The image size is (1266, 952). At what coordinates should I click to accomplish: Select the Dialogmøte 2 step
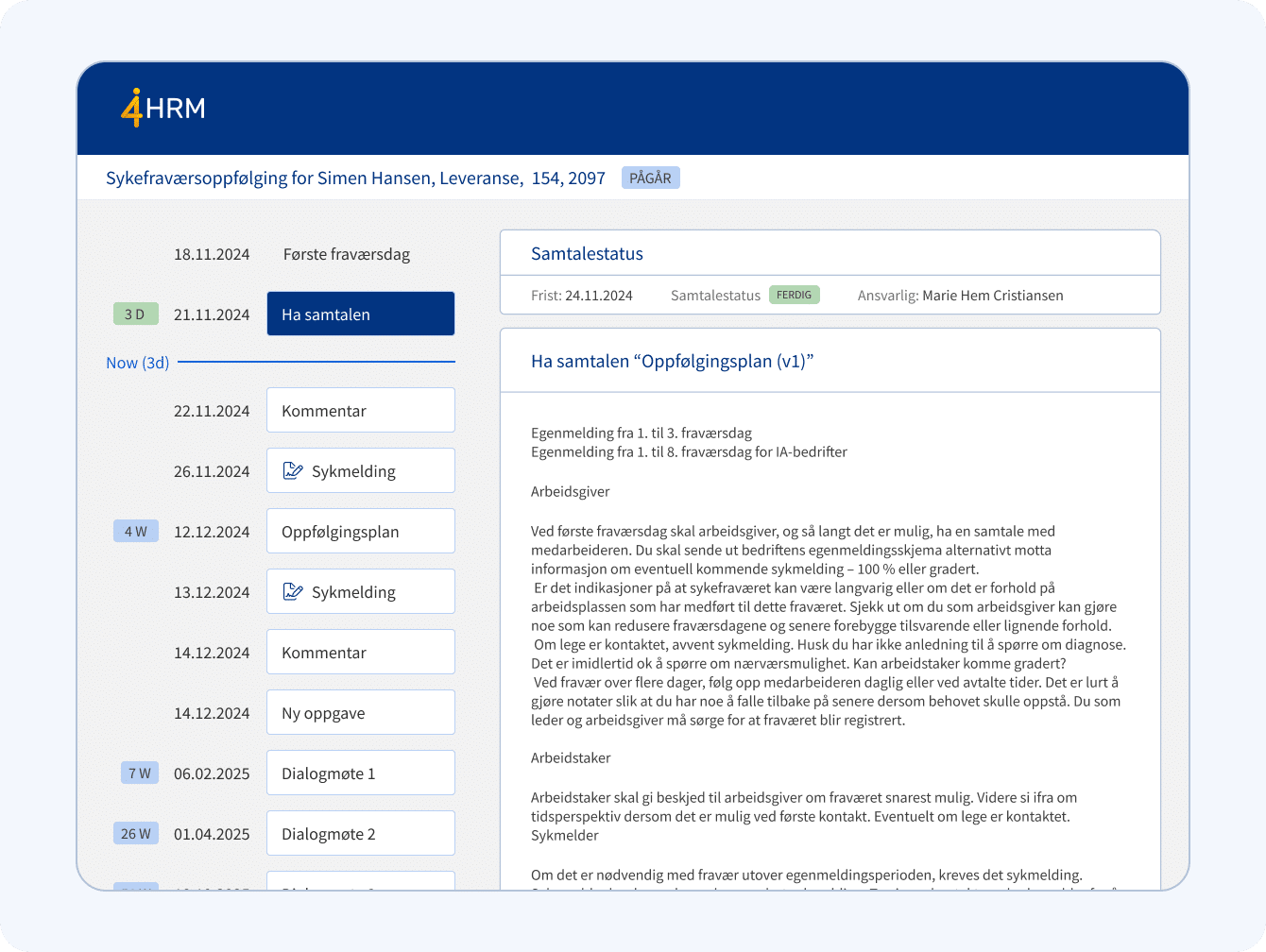(x=360, y=834)
